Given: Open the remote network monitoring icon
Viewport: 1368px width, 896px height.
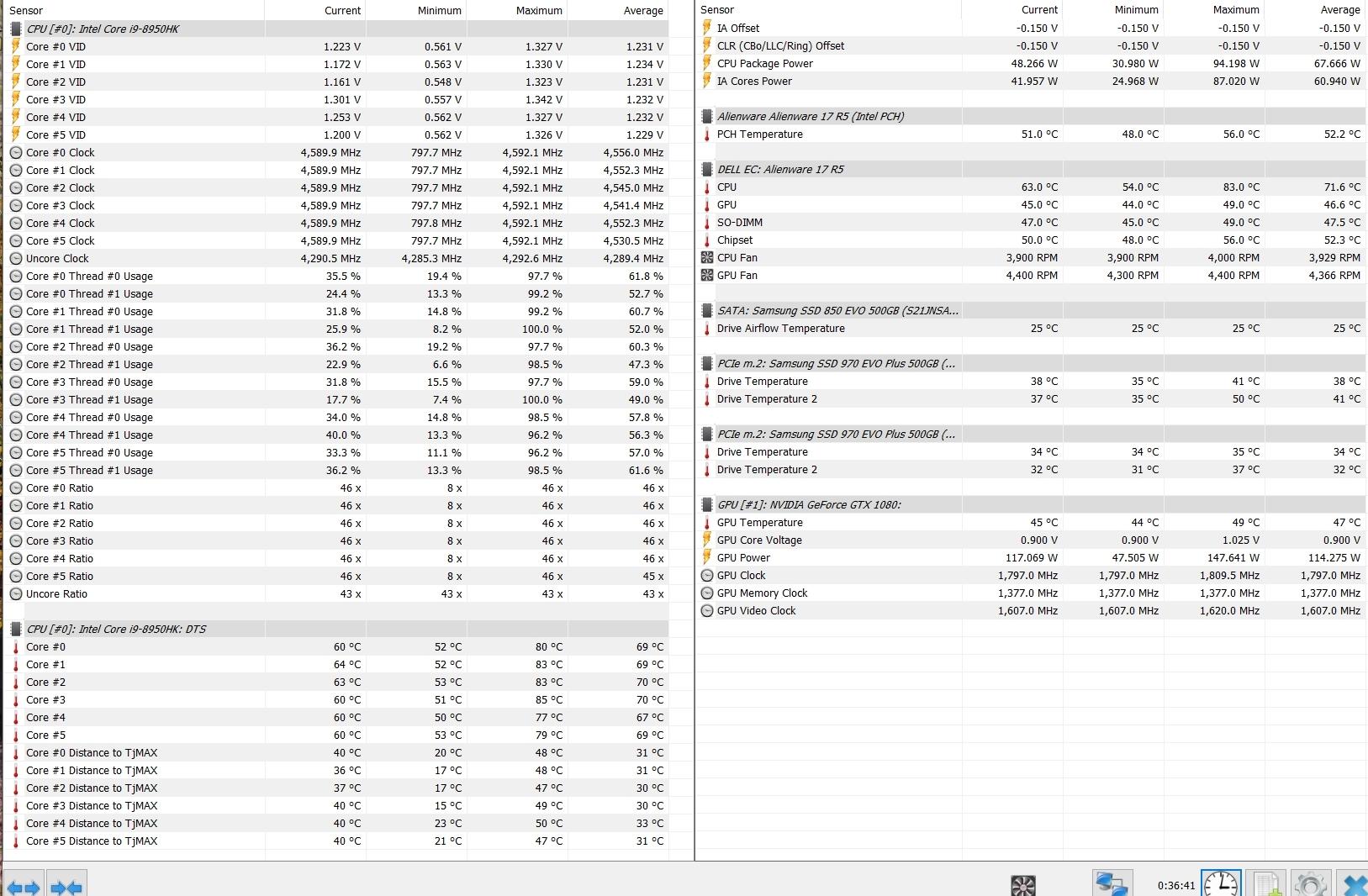Looking at the screenshot, I should pyautogui.click(x=1110, y=884).
